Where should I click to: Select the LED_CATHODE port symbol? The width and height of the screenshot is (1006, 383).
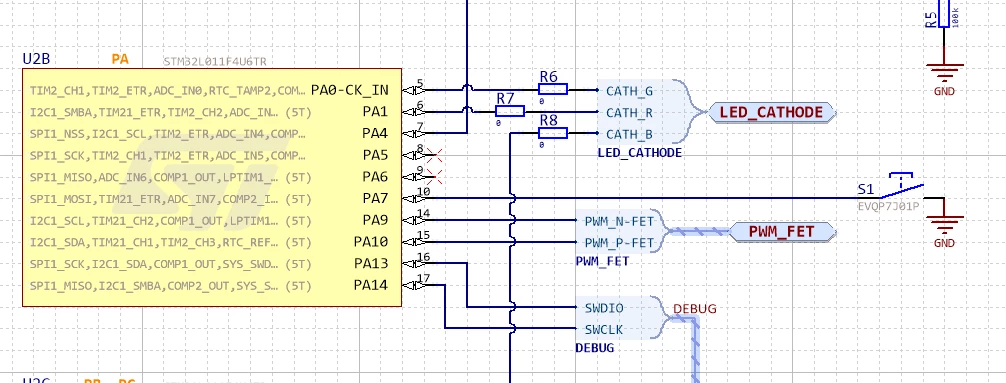[772, 113]
